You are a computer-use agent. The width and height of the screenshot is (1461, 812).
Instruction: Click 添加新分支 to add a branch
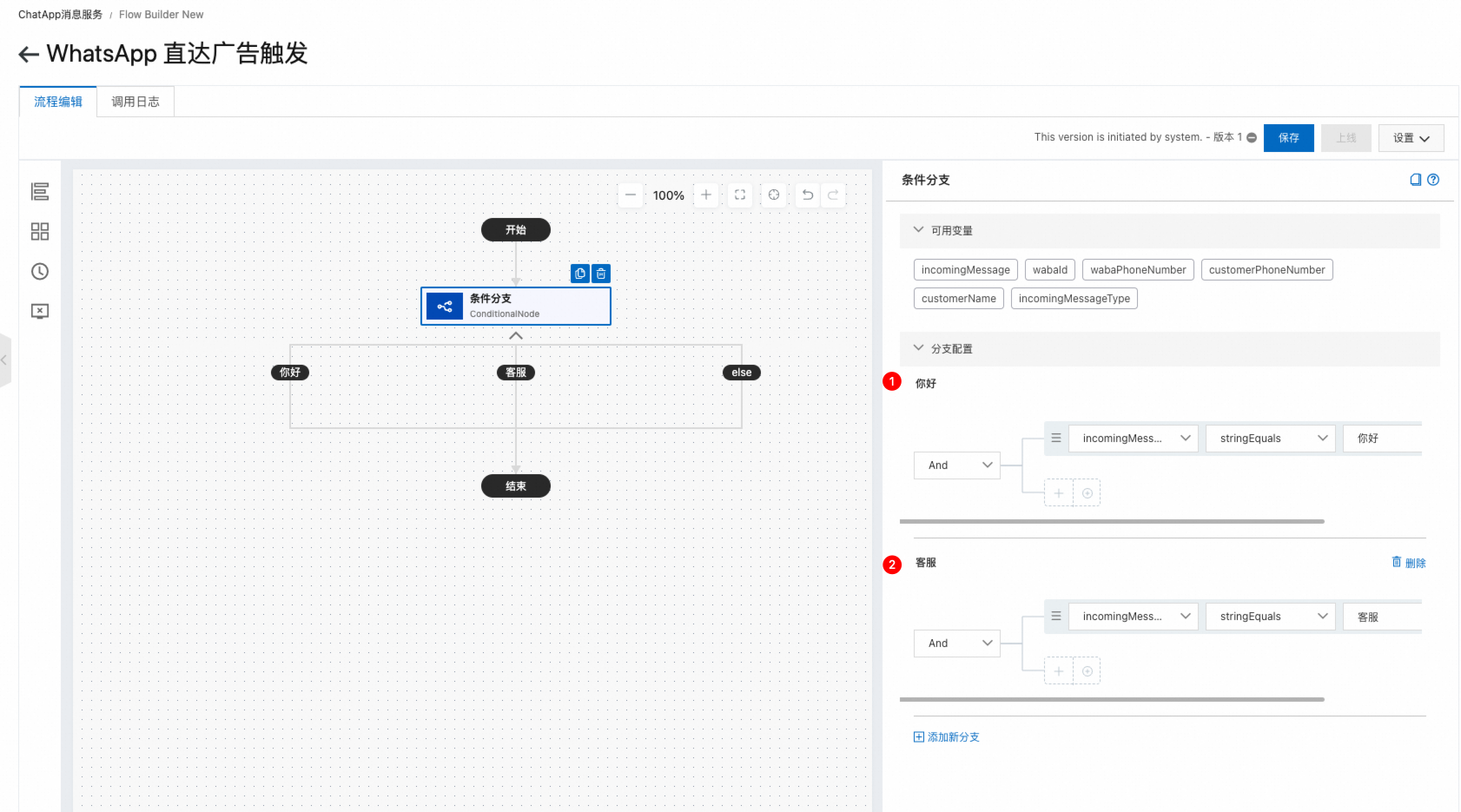coord(947,737)
